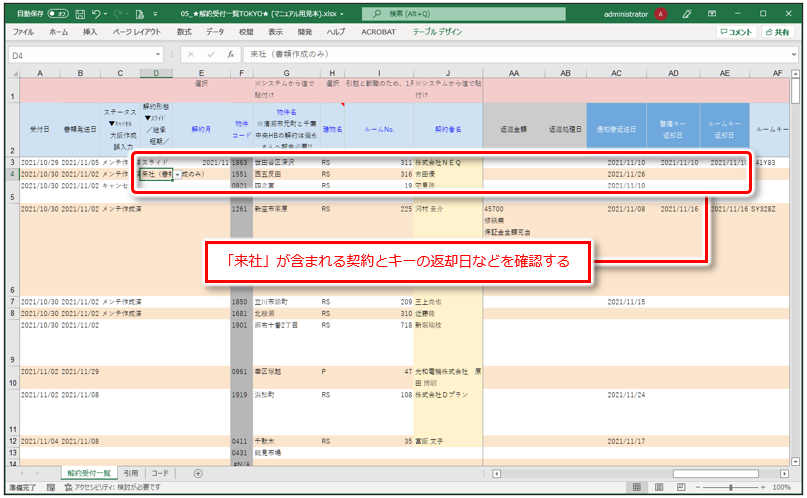
Task: Click the 検索 (Alt+Q) search box
Action: click(x=463, y=14)
